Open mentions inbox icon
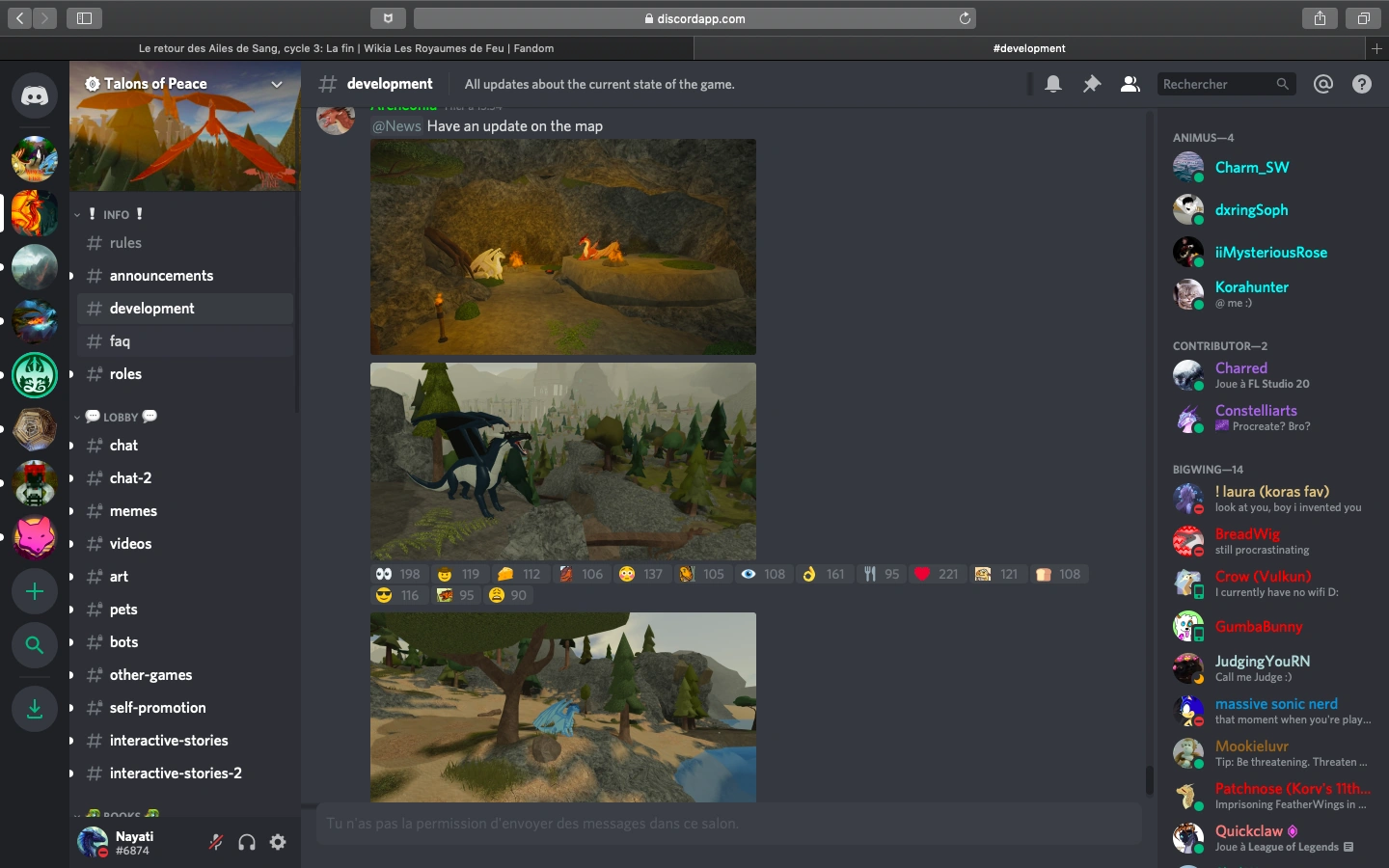The width and height of the screenshot is (1389, 868). click(x=1323, y=85)
